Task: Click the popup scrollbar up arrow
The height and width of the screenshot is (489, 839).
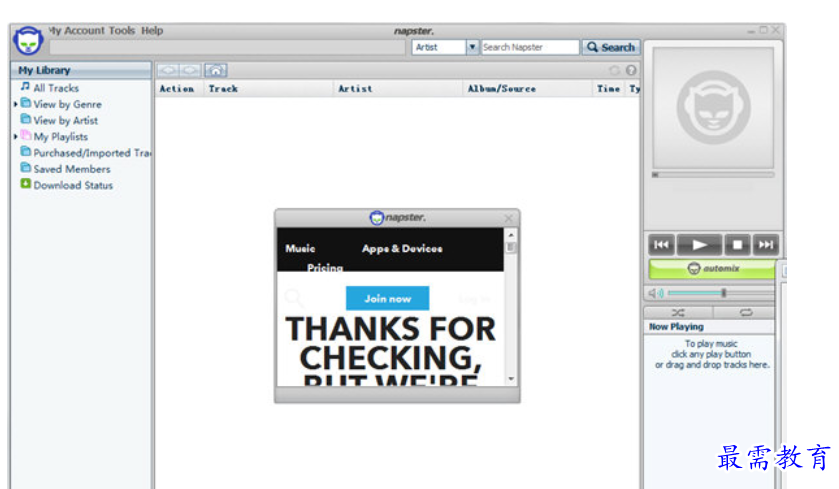Action: (511, 234)
